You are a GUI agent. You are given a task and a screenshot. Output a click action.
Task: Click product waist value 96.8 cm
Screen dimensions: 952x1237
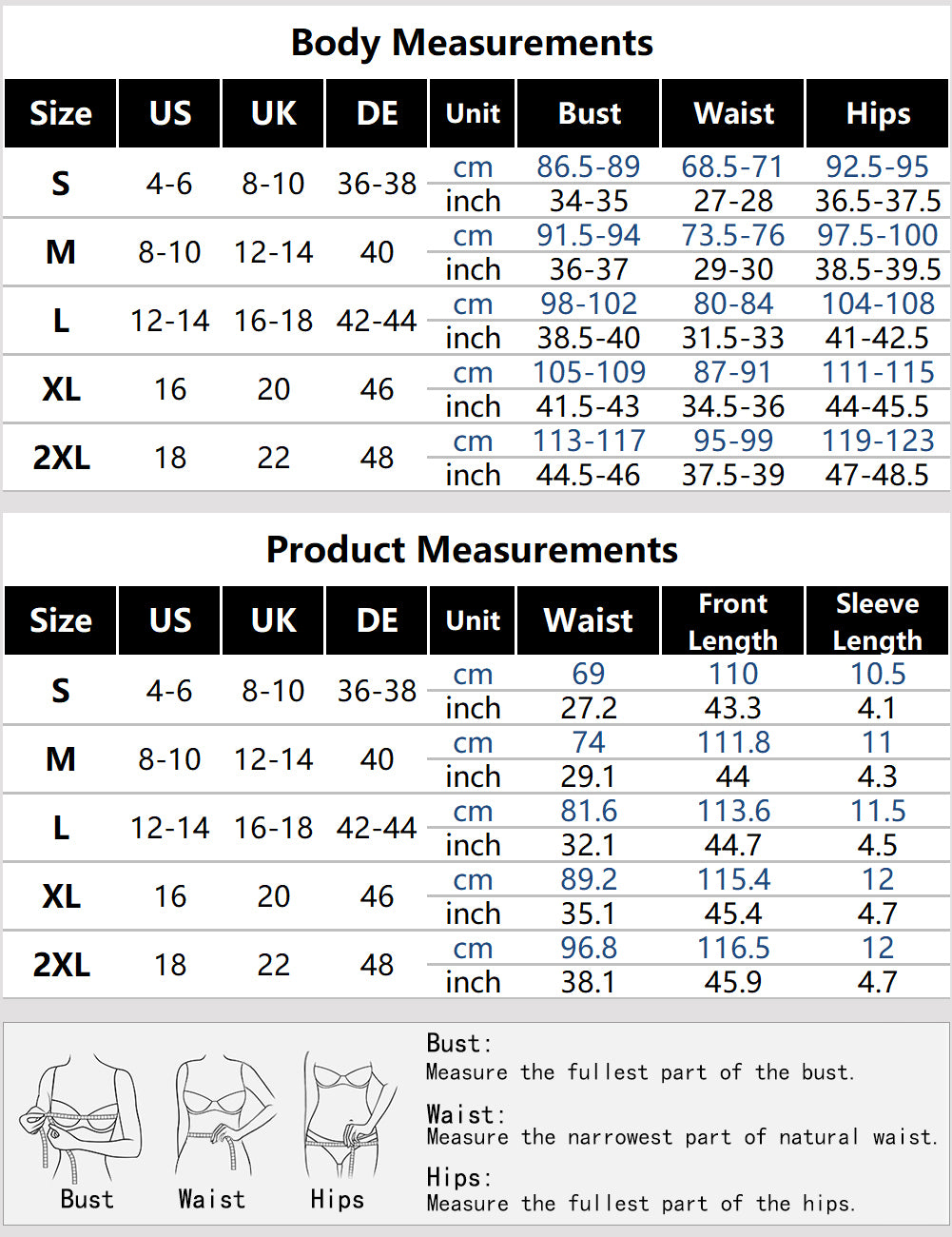(589, 948)
